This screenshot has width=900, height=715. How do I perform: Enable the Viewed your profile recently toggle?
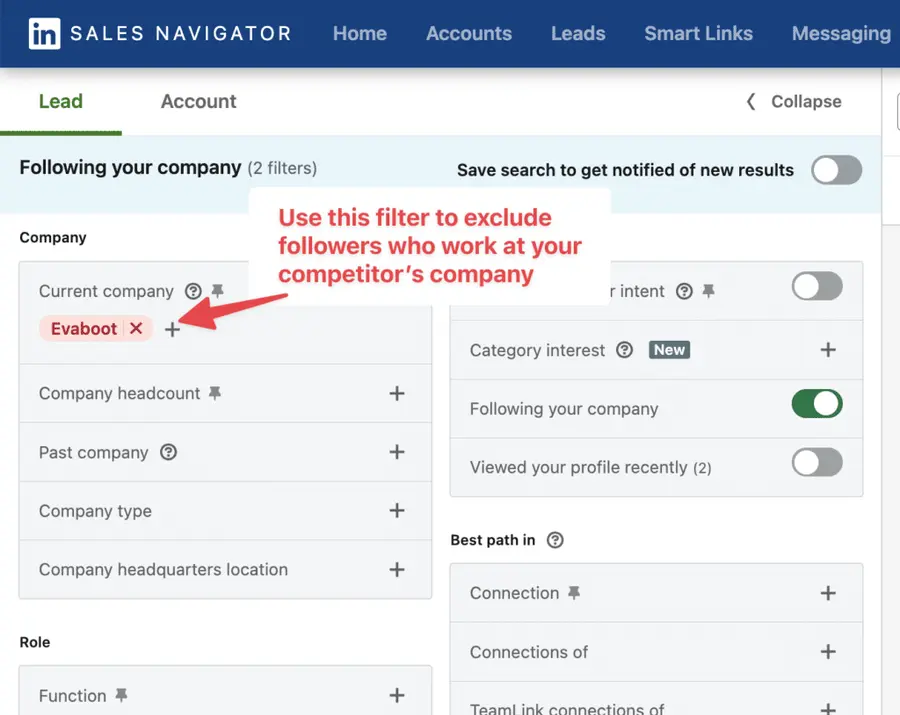tap(817, 462)
